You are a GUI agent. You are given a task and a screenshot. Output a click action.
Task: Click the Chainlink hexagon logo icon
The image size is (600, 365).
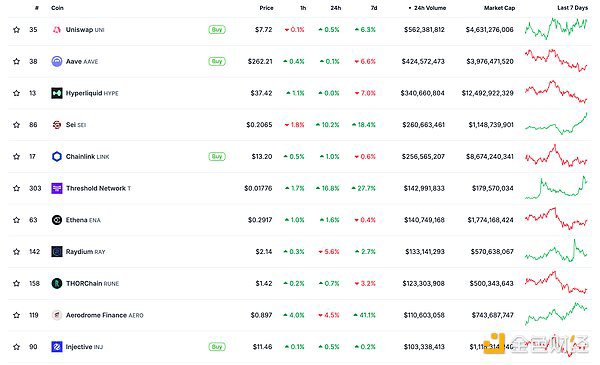[x=57, y=156]
